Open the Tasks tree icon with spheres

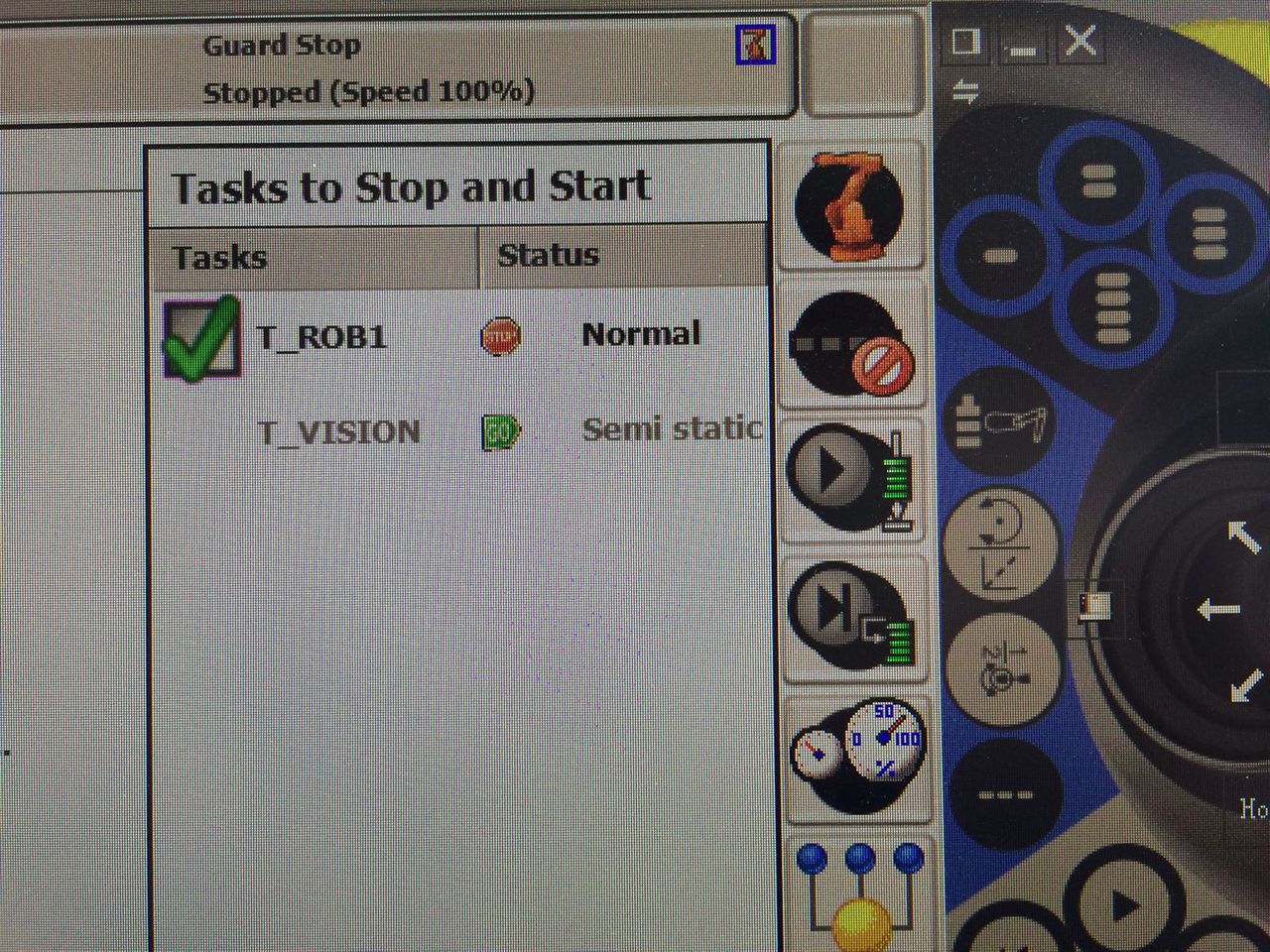(859, 892)
